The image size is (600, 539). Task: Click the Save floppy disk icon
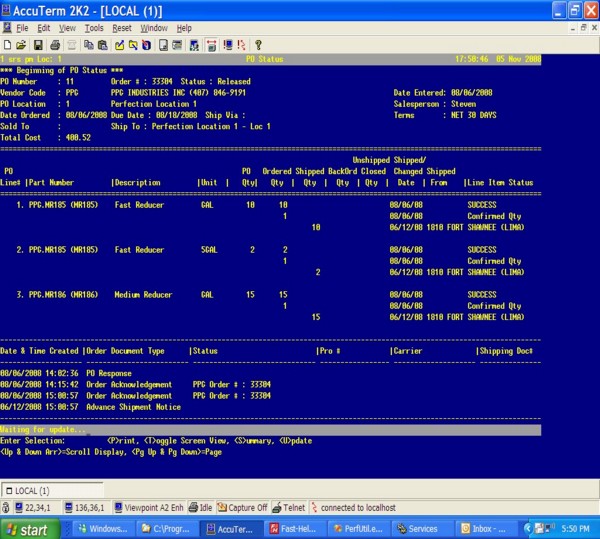coord(38,45)
